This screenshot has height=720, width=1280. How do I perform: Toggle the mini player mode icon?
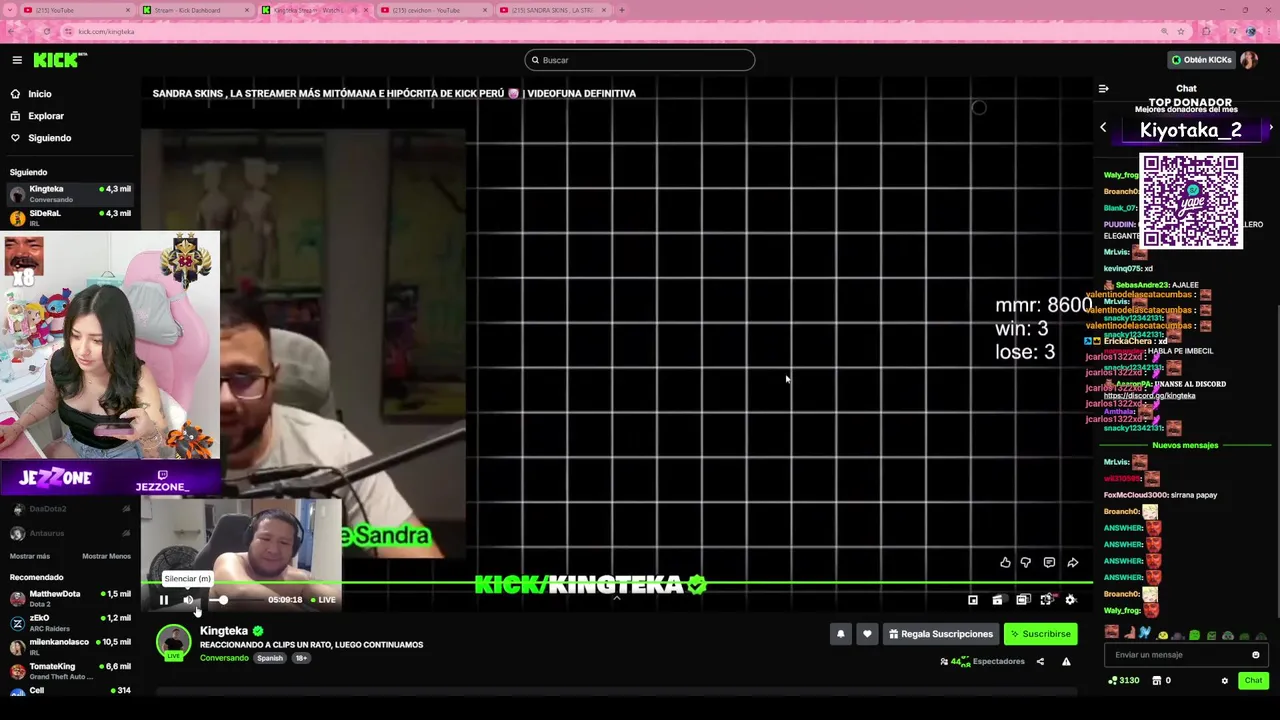pos(973,600)
